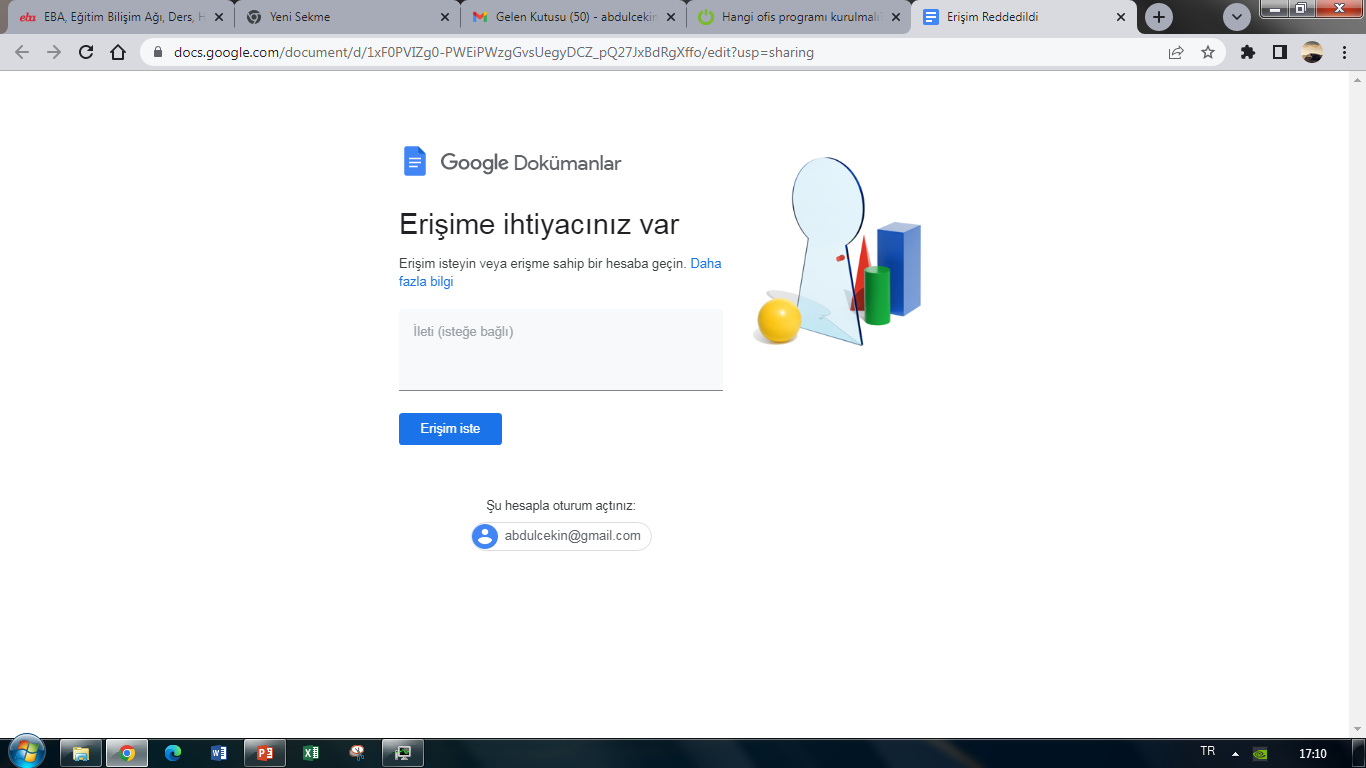
Task: Click the NVIDIA tray icon
Action: pyautogui.click(x=1262, y=754)
